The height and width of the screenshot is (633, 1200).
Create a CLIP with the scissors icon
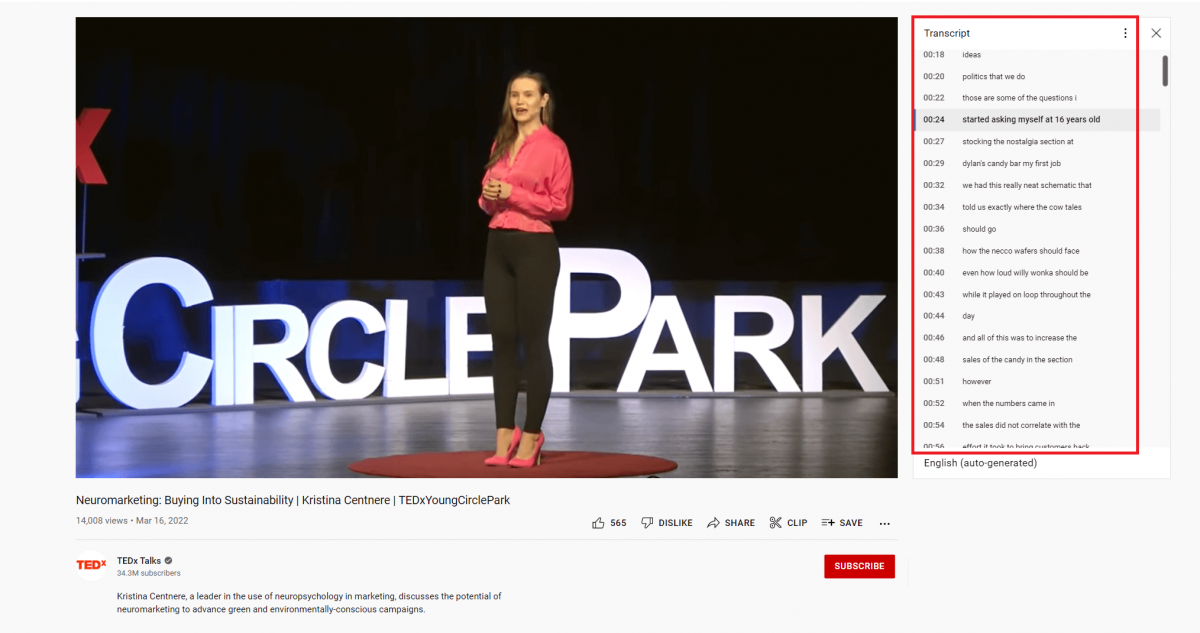[x=788, y=523]
